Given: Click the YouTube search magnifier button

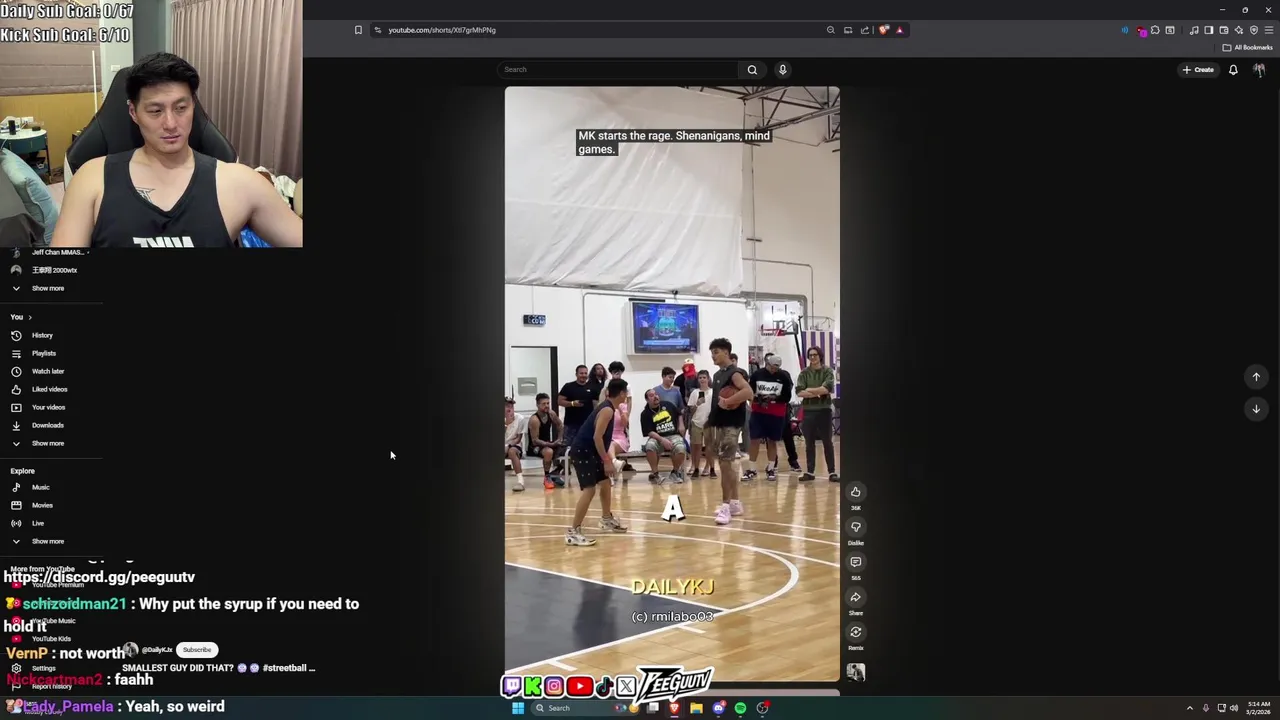Looking at the screenshot, I should click(x=752, y=70).
